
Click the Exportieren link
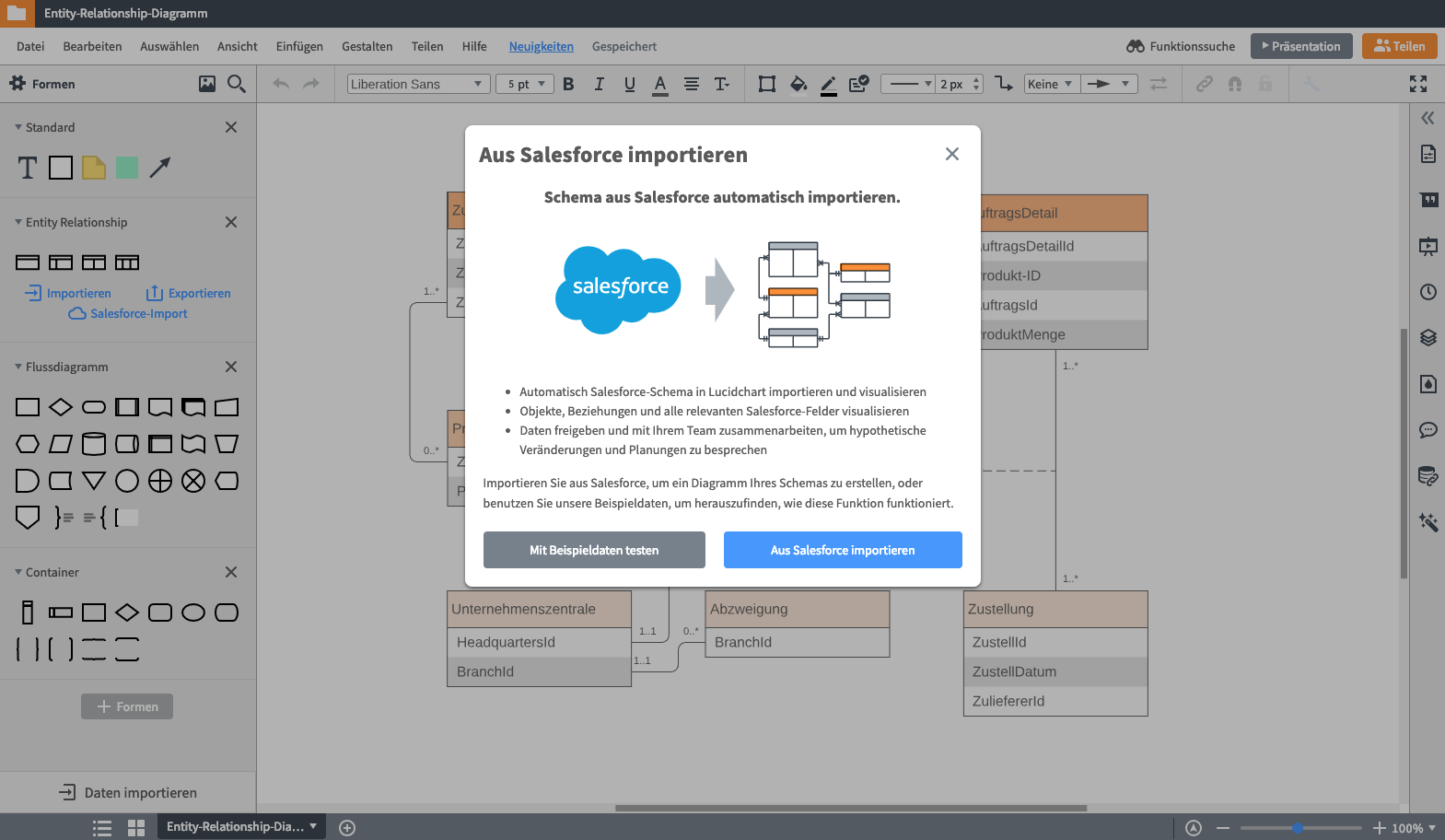(x=189, y=293)
